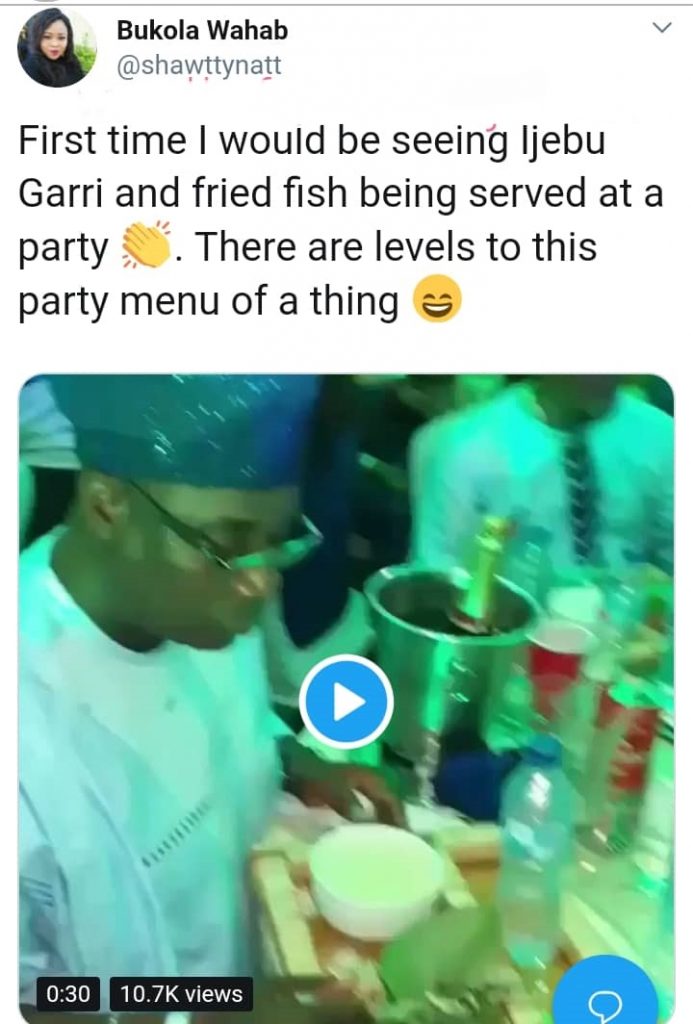Click the grinning face emoji

click(x=437, y=300)
